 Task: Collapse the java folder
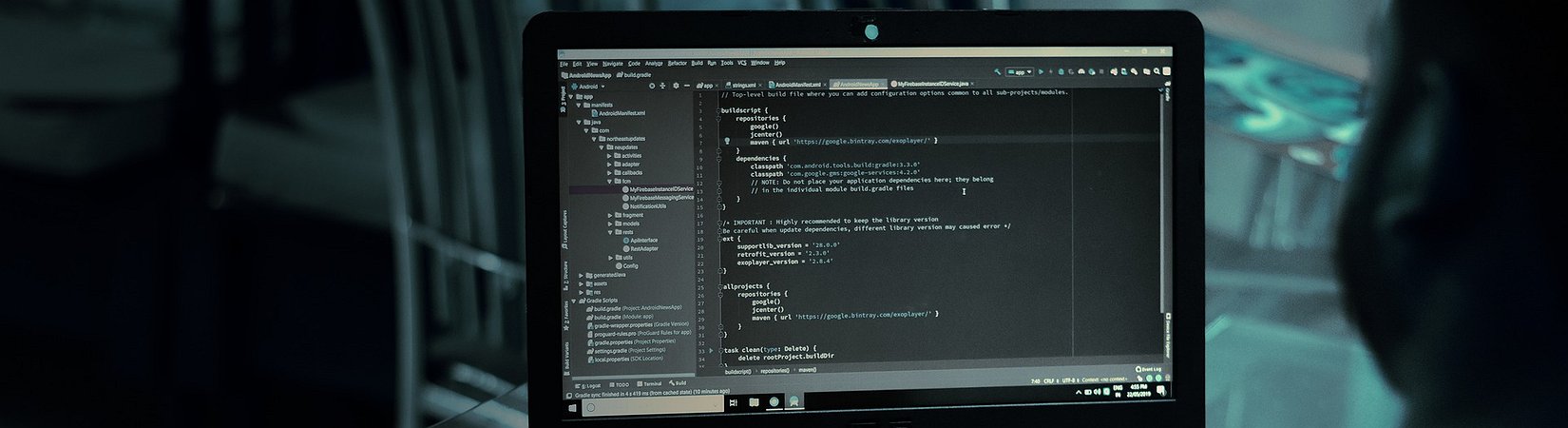tap(579, 122)
